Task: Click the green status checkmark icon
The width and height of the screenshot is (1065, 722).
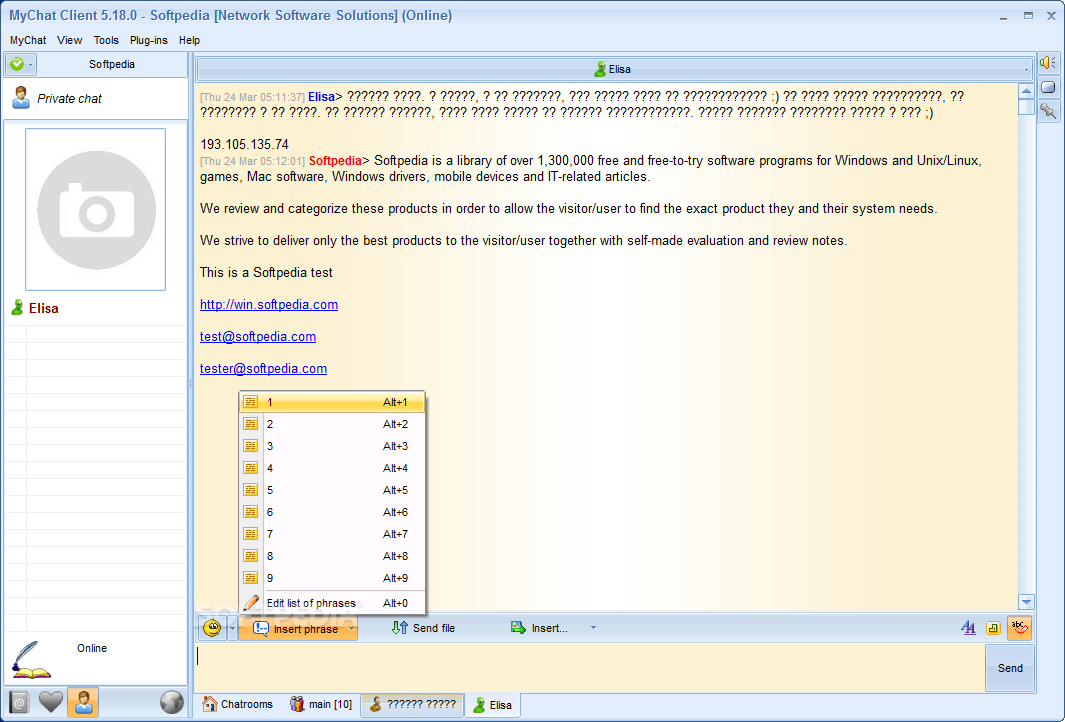Action: (x=17, y=64)
